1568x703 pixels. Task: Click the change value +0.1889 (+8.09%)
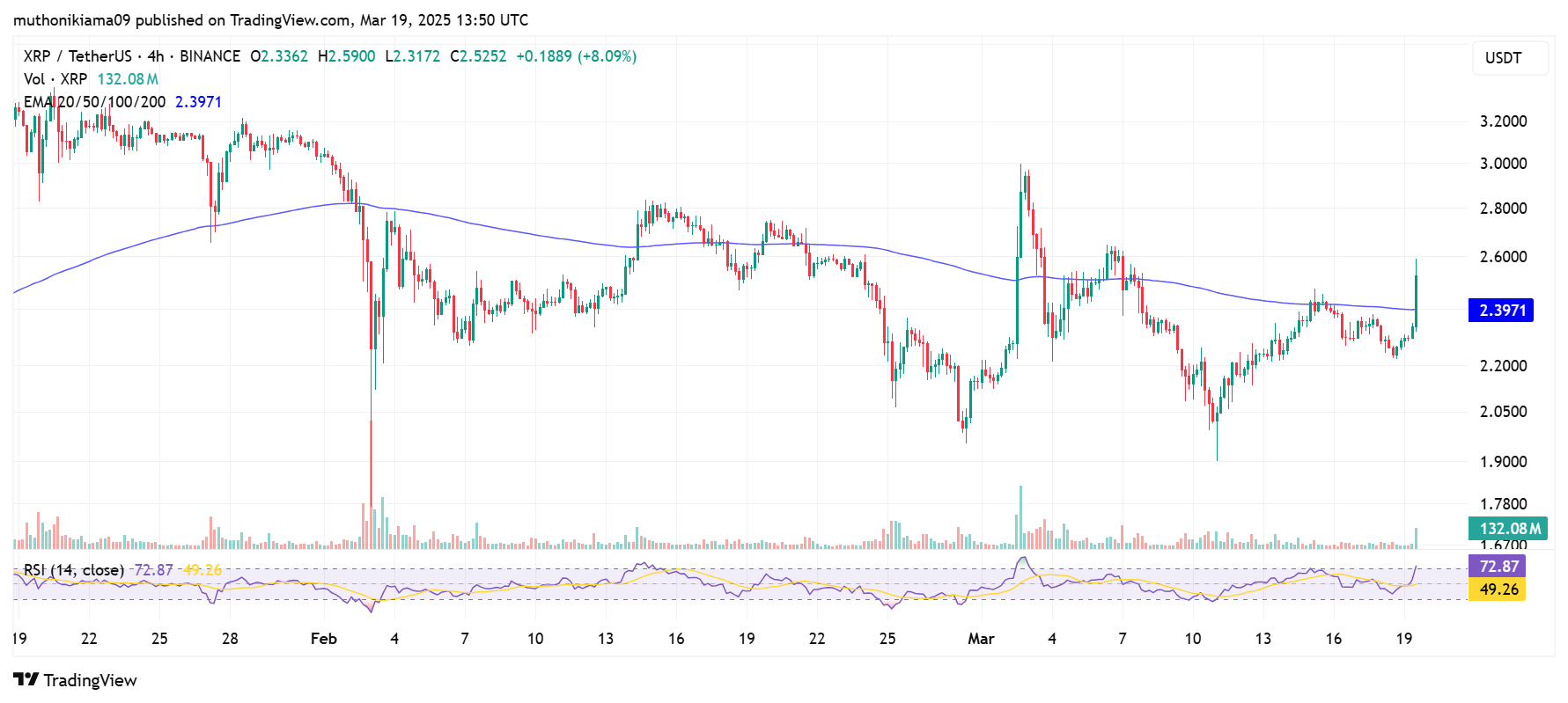pos(576,56)
